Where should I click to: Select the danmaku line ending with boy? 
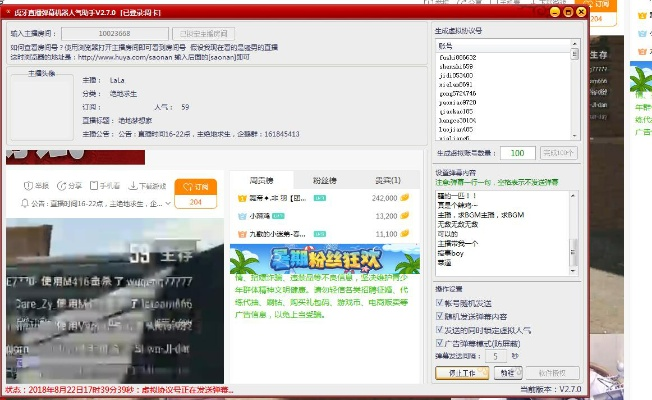450,253
